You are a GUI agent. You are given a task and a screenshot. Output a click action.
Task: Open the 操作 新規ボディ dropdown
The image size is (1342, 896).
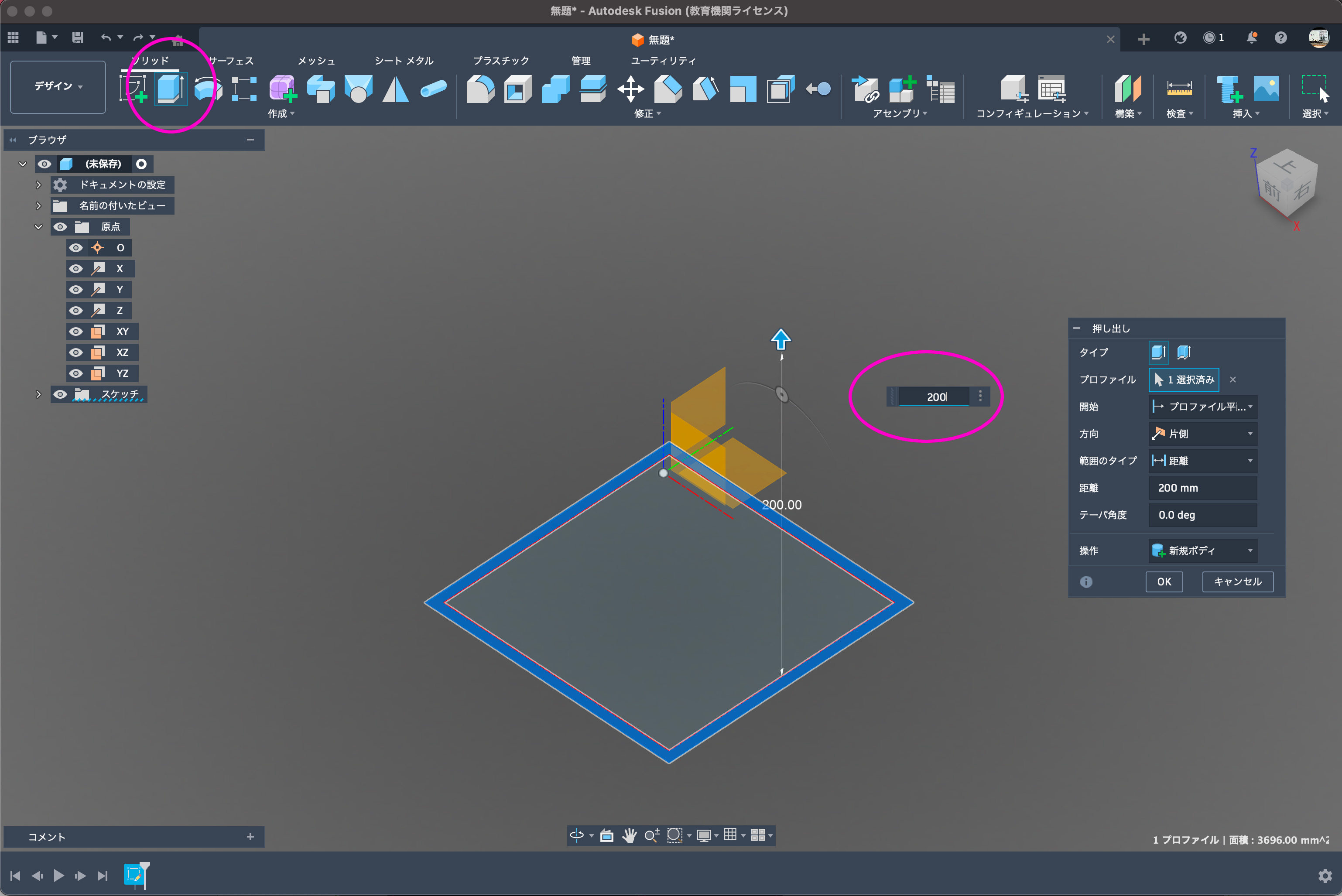click(1202, 550)
